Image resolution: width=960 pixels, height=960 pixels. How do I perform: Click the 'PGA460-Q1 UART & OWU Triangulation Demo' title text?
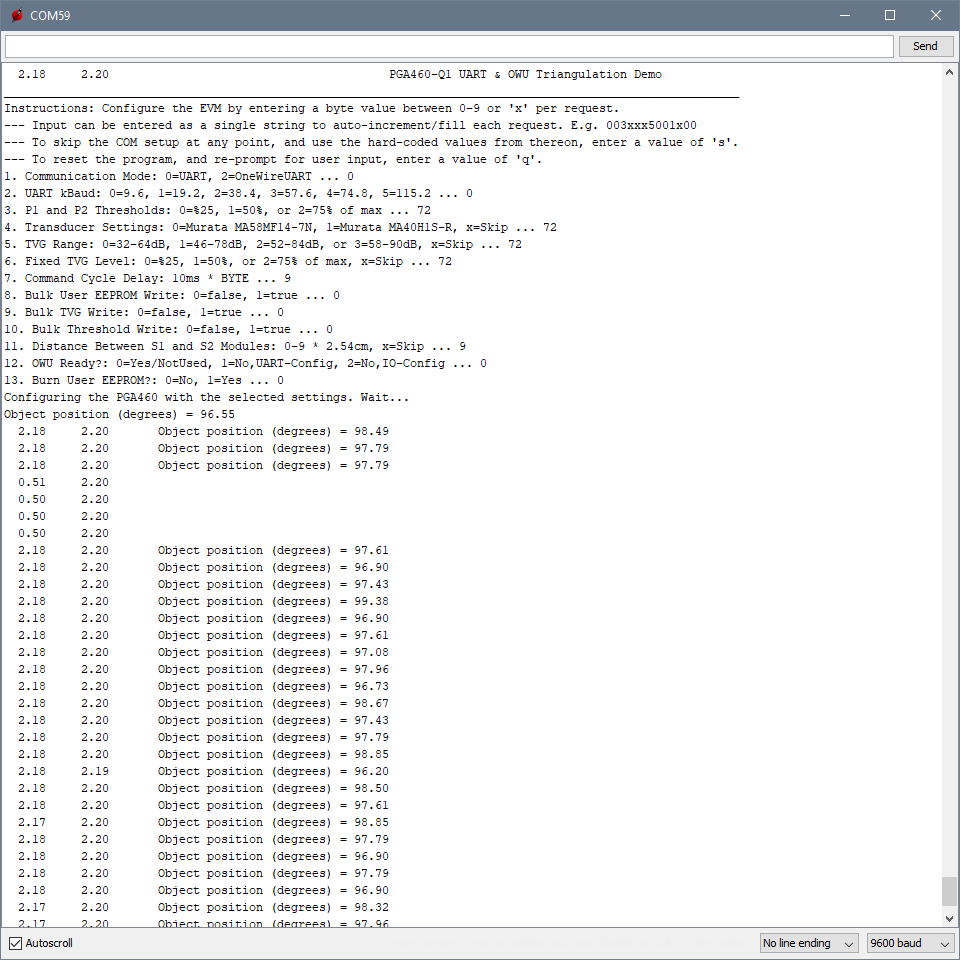coord(525,74)
